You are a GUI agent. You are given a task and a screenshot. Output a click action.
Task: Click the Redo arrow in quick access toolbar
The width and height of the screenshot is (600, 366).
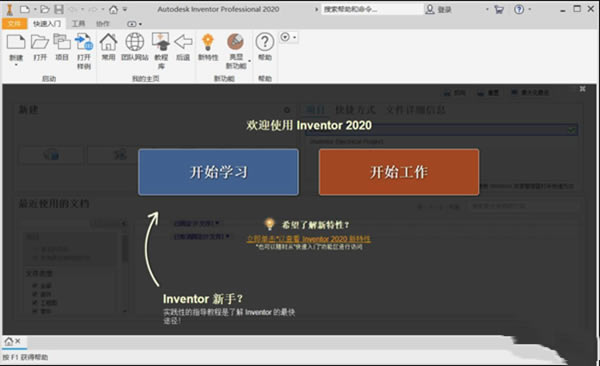click(x=94, y=9)
